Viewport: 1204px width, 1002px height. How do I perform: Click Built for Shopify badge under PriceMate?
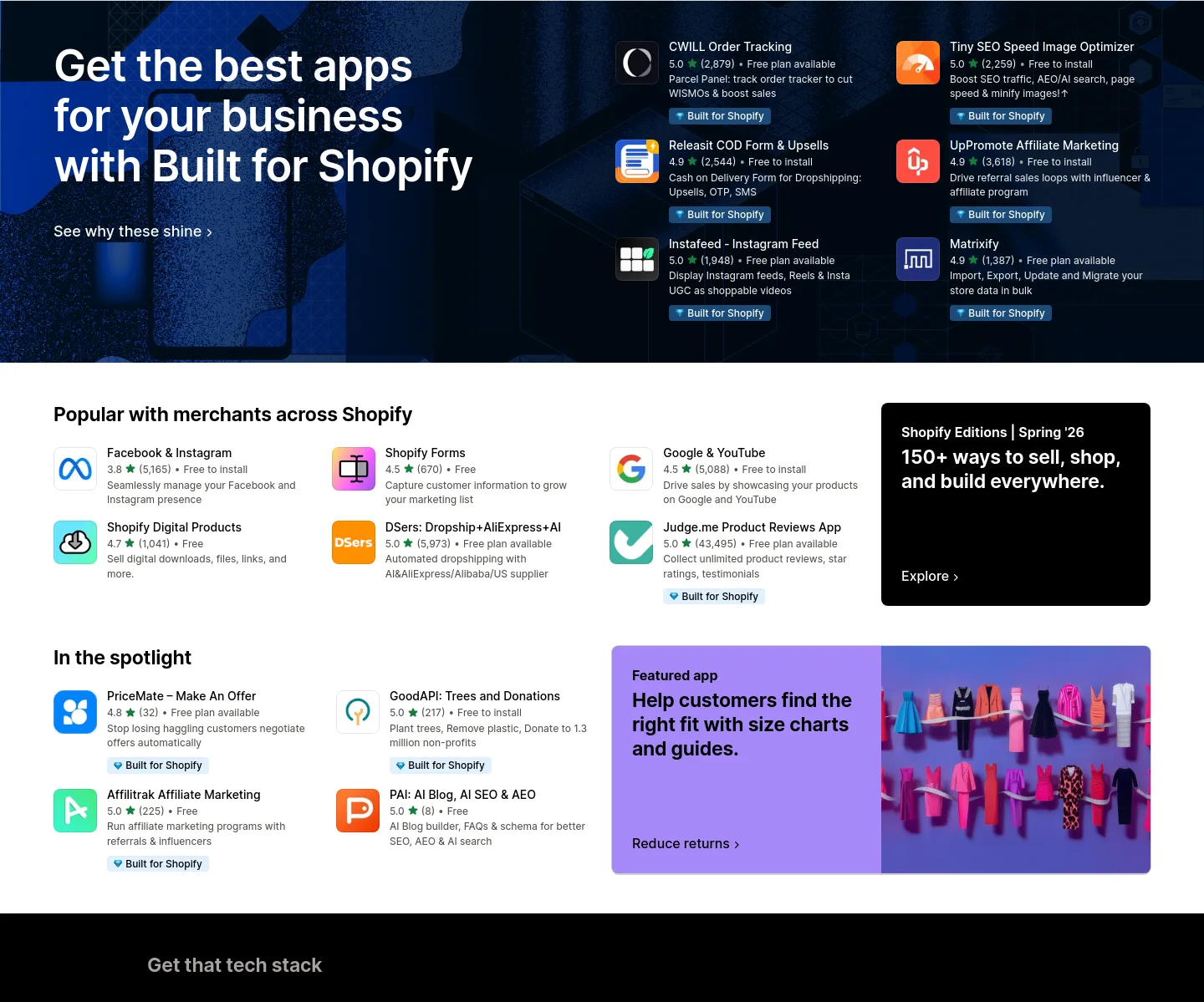tap(157, 765)
